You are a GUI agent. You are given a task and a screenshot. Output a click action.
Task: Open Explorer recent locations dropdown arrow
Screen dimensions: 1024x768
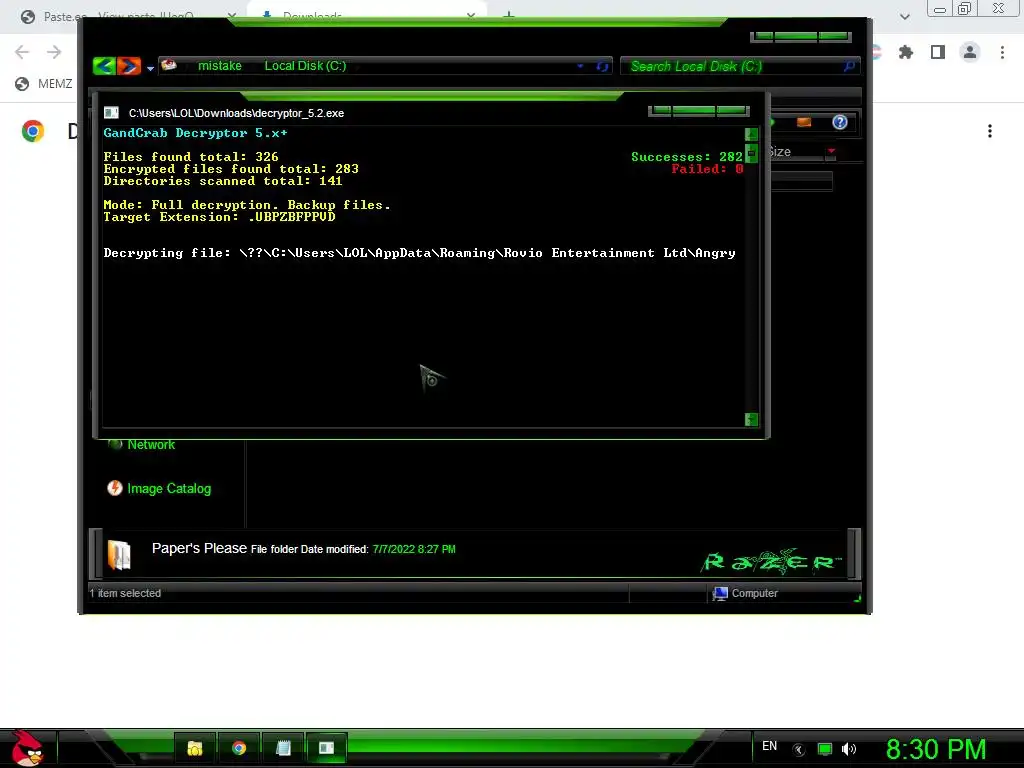[x=150, y=68]
